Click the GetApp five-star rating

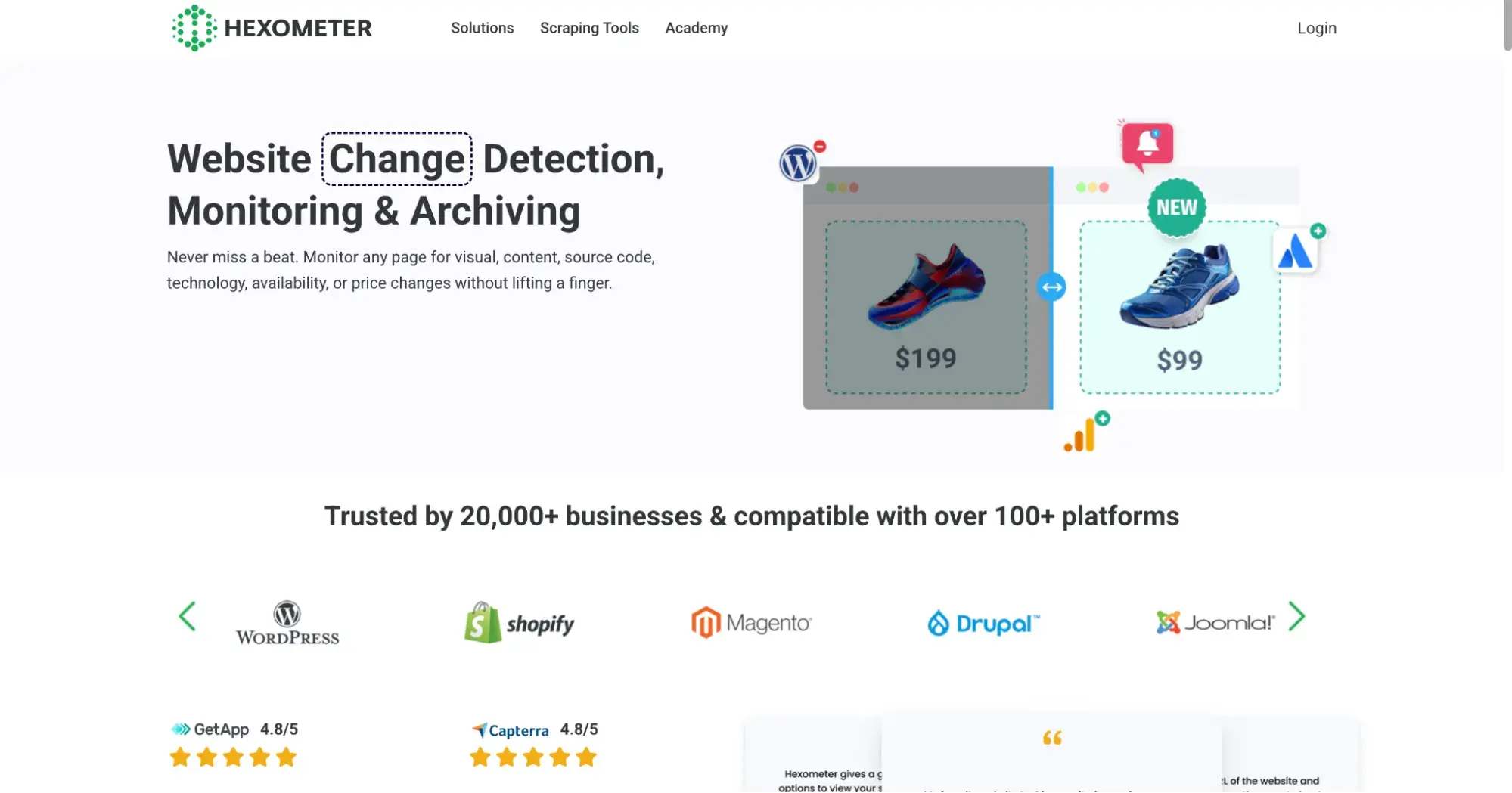(233, 757)
